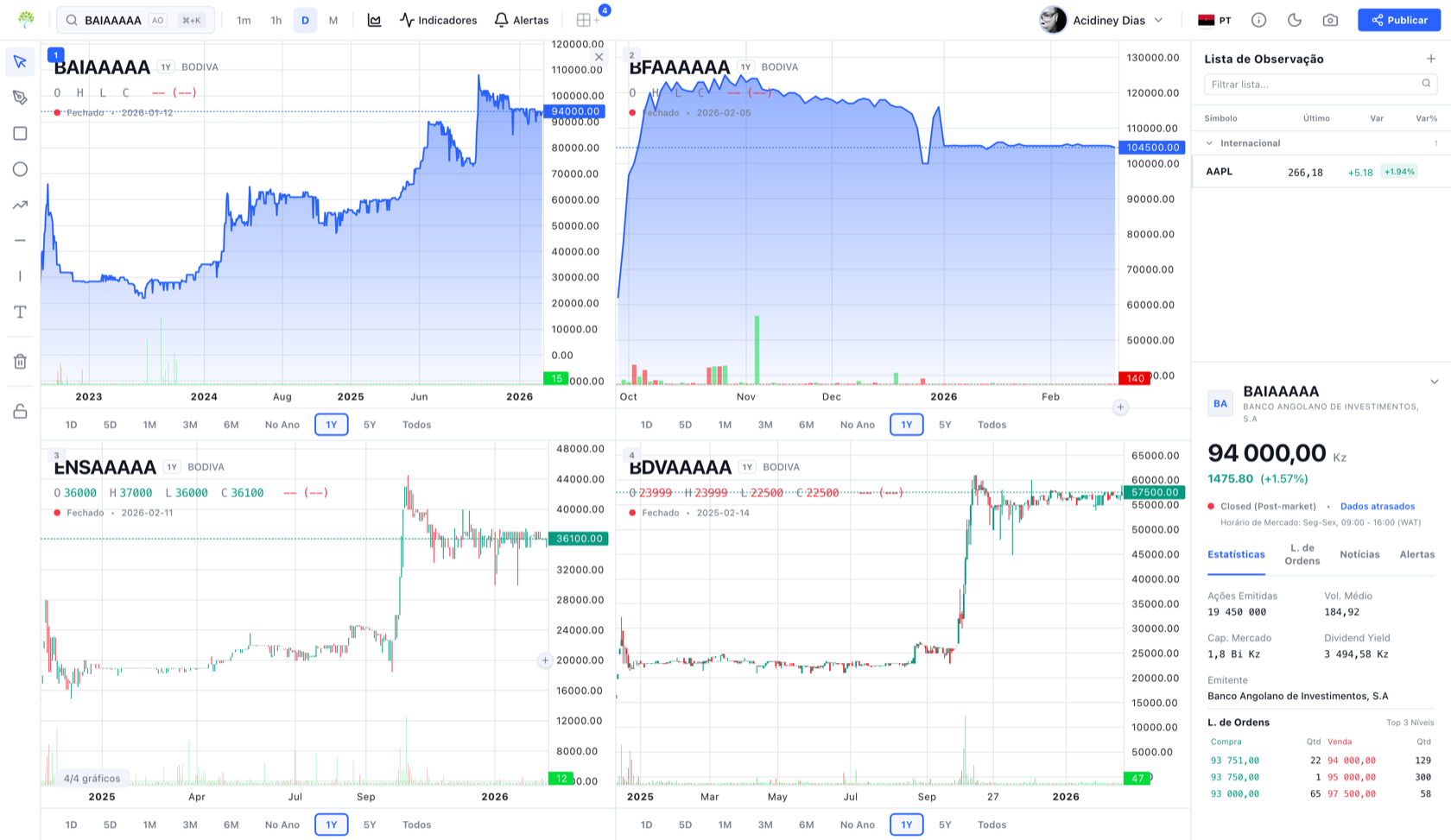Collapse the BAIAAAAA details panel chevron

tap(1434, 382)
